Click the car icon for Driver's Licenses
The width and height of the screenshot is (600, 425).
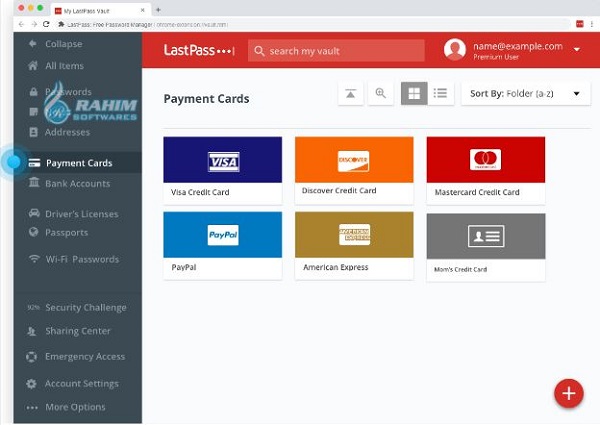[x=34, y=213]
